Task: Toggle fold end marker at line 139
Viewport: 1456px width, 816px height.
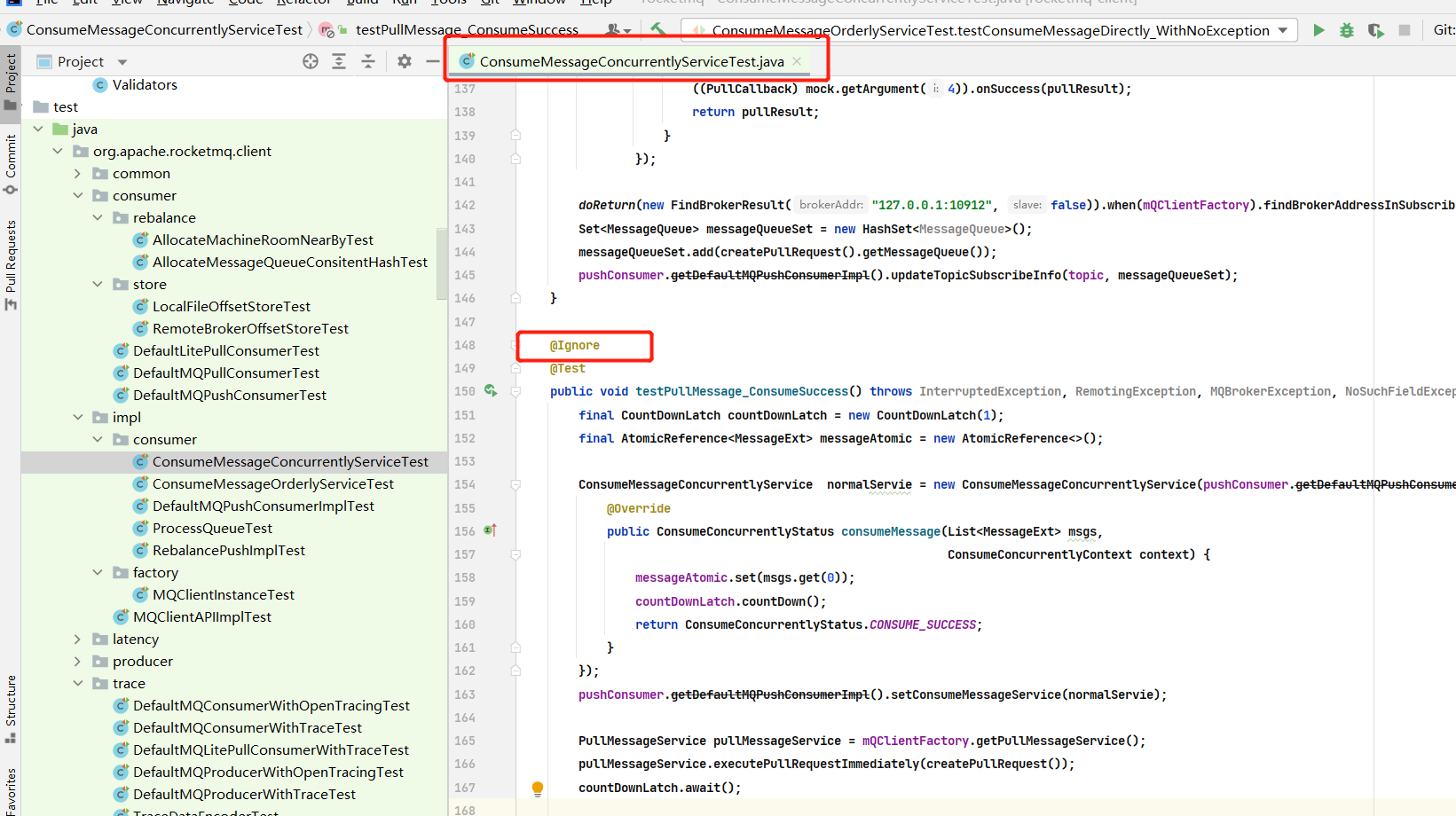Action: 516,135
